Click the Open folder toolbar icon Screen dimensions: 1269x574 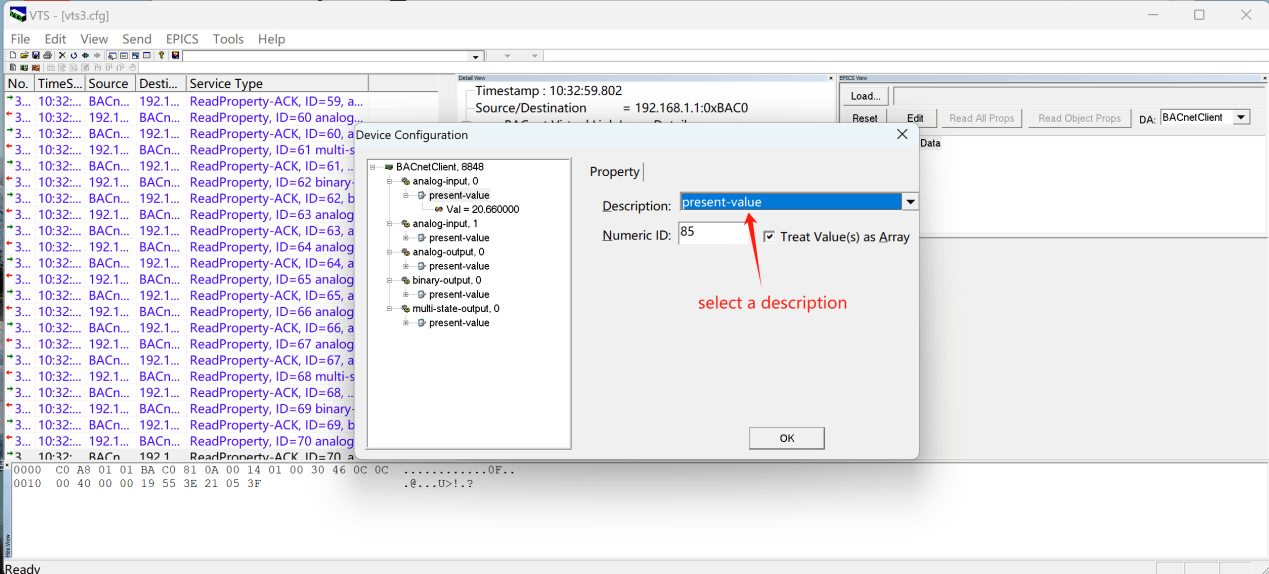[x=25, y=55]
